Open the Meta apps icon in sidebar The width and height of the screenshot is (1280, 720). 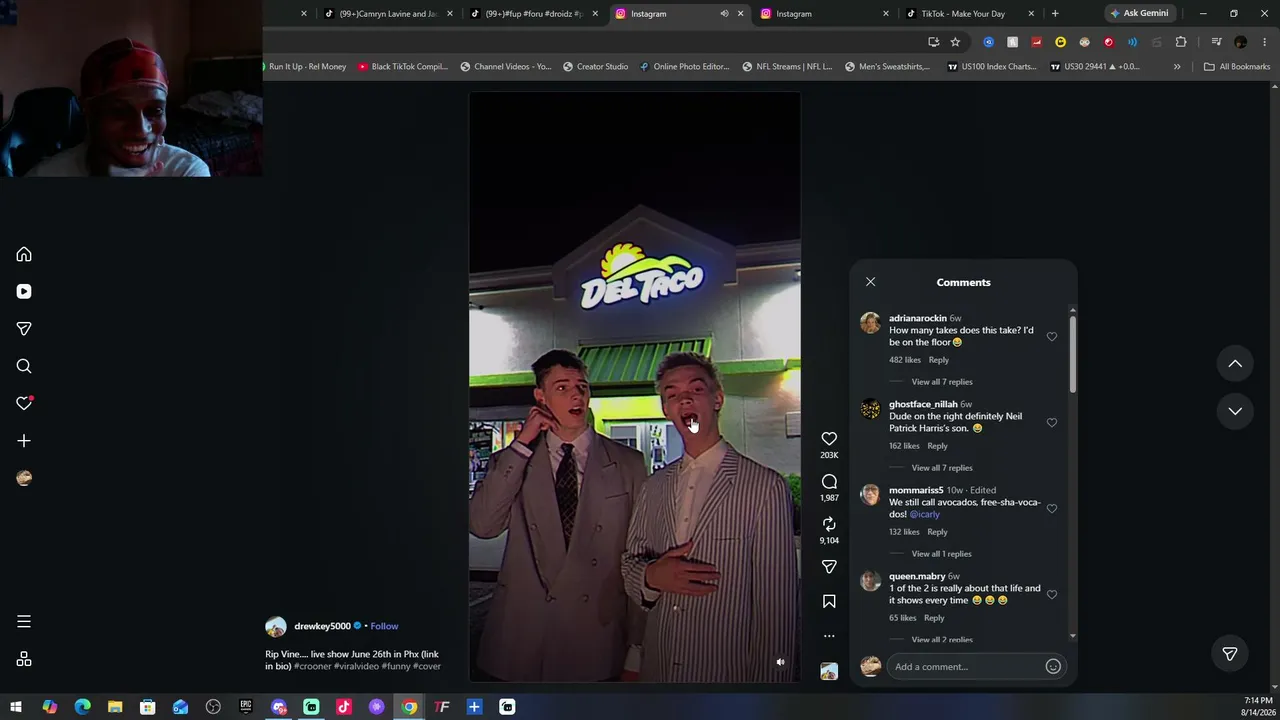point(24,659)
